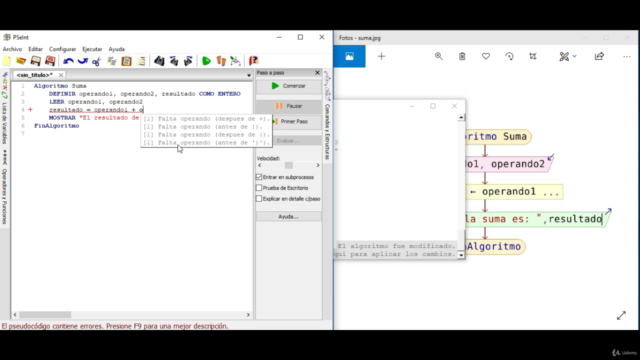
Task: Find previous with binoculars arrow icon
Action: tap(174, 61)
